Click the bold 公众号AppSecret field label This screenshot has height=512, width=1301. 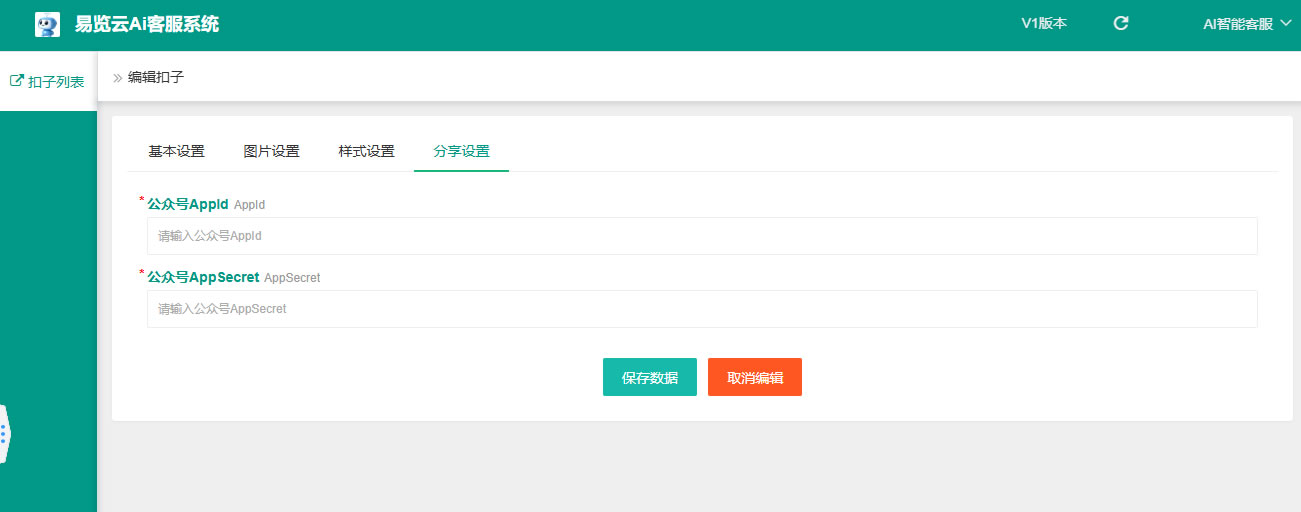point(203,277)
